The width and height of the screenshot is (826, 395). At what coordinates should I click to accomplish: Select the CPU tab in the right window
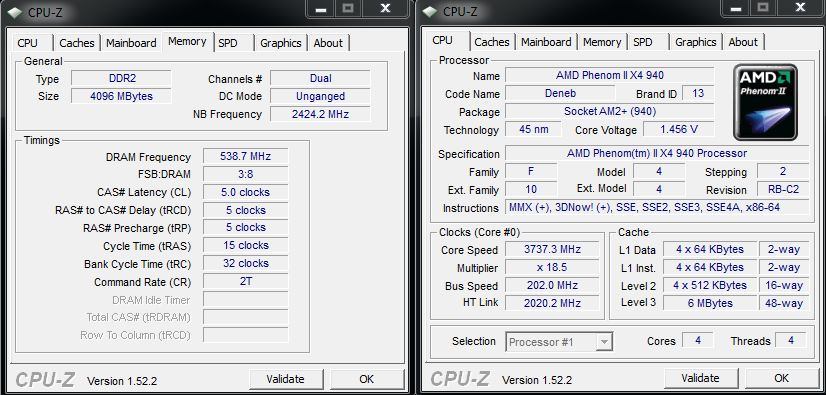pos(442,40)
